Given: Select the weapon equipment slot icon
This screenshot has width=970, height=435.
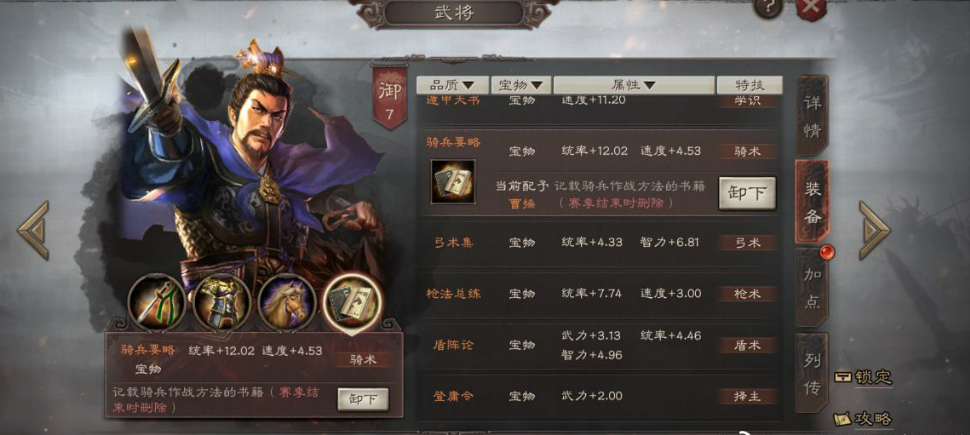Looking at the screenshot, I should coord(157,303).
